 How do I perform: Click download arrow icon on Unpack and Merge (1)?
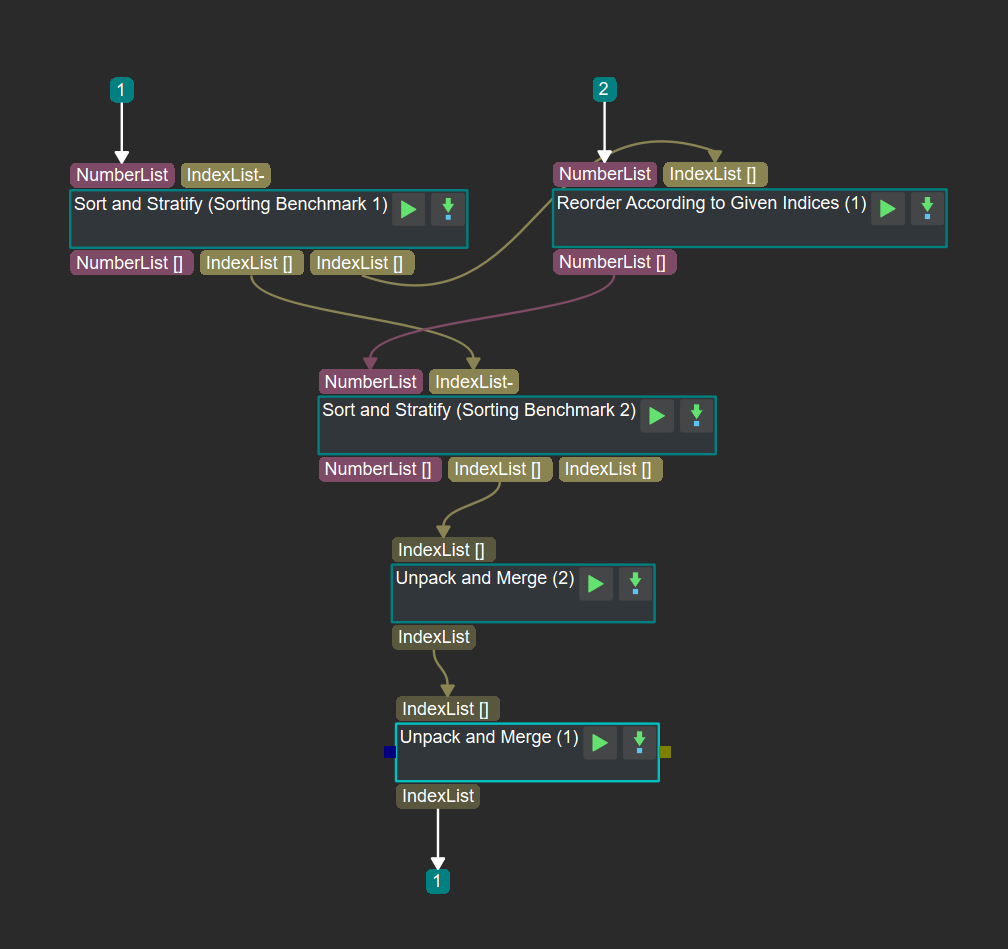tap(640, 743)
